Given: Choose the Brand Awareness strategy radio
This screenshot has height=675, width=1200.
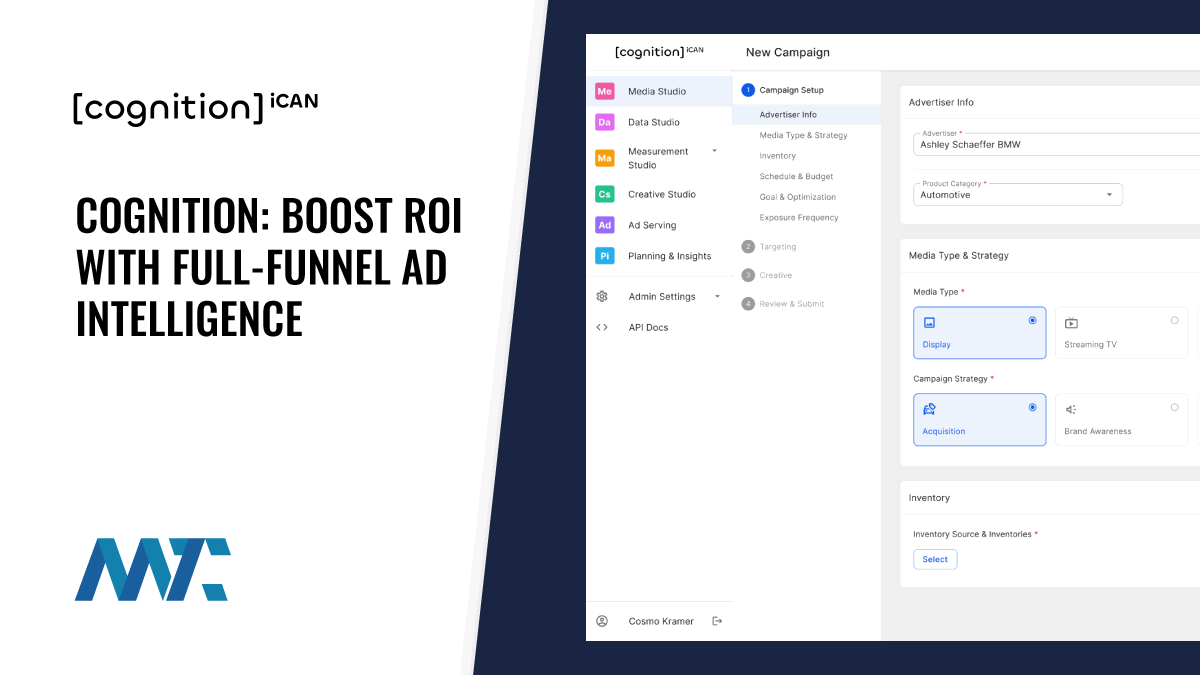Looking at the screenshot, I should [1174, 407].
